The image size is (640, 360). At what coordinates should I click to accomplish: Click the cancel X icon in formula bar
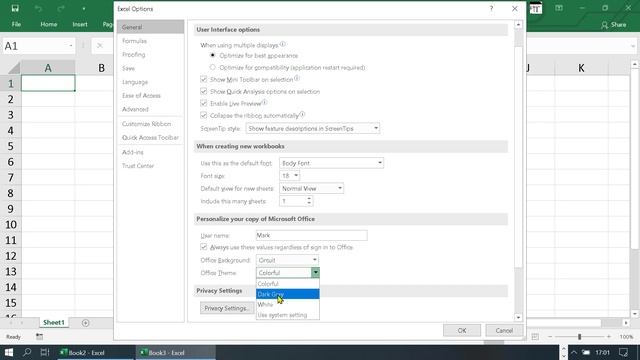pyautogui.click(x=100, y=46)
